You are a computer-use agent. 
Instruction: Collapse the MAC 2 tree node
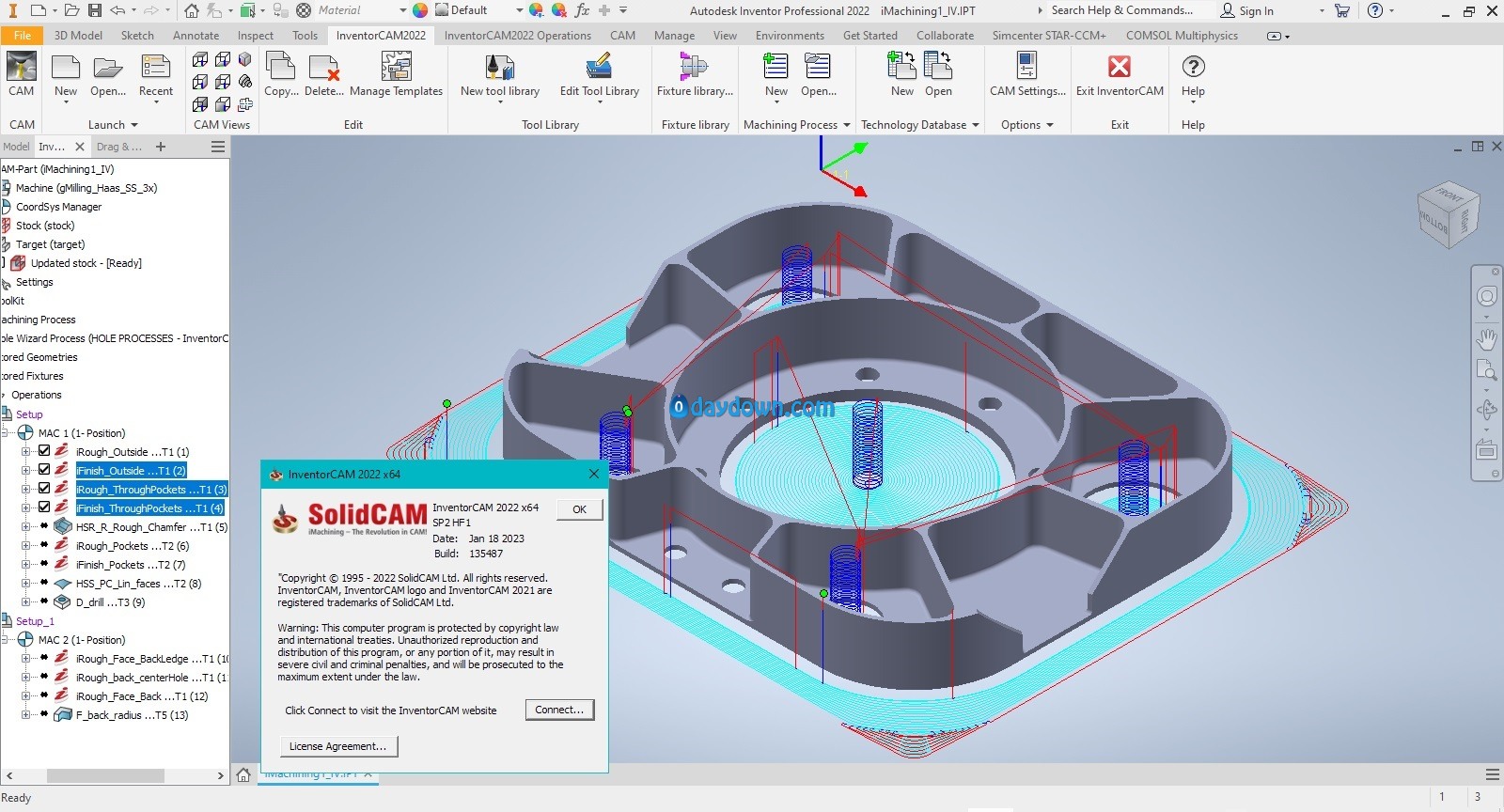point(6,640)
